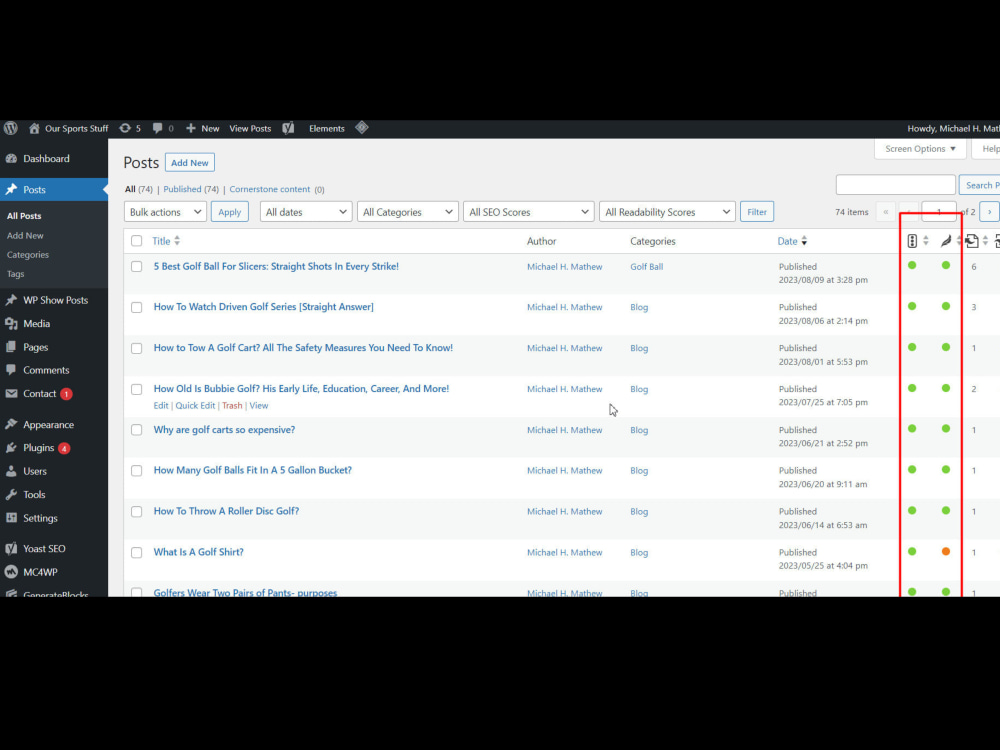Open WP Show Posts menu
Viewport: 1000px width, 750px height.
[x=54, y=300]
